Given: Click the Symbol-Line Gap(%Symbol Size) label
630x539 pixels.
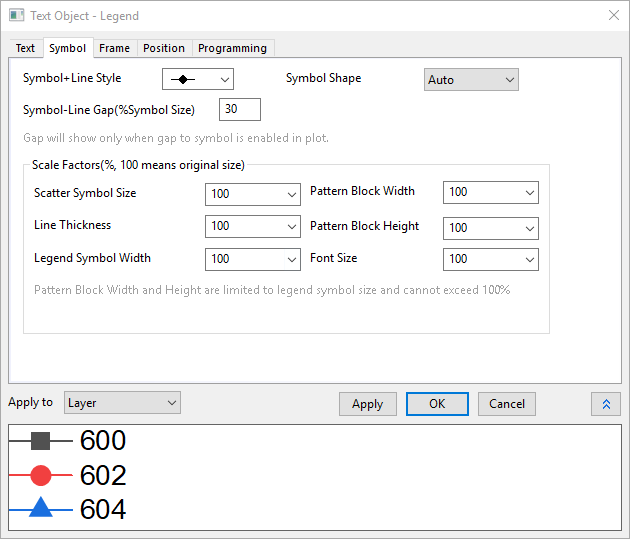Looking at the screenshot, I should click(109, 110).
